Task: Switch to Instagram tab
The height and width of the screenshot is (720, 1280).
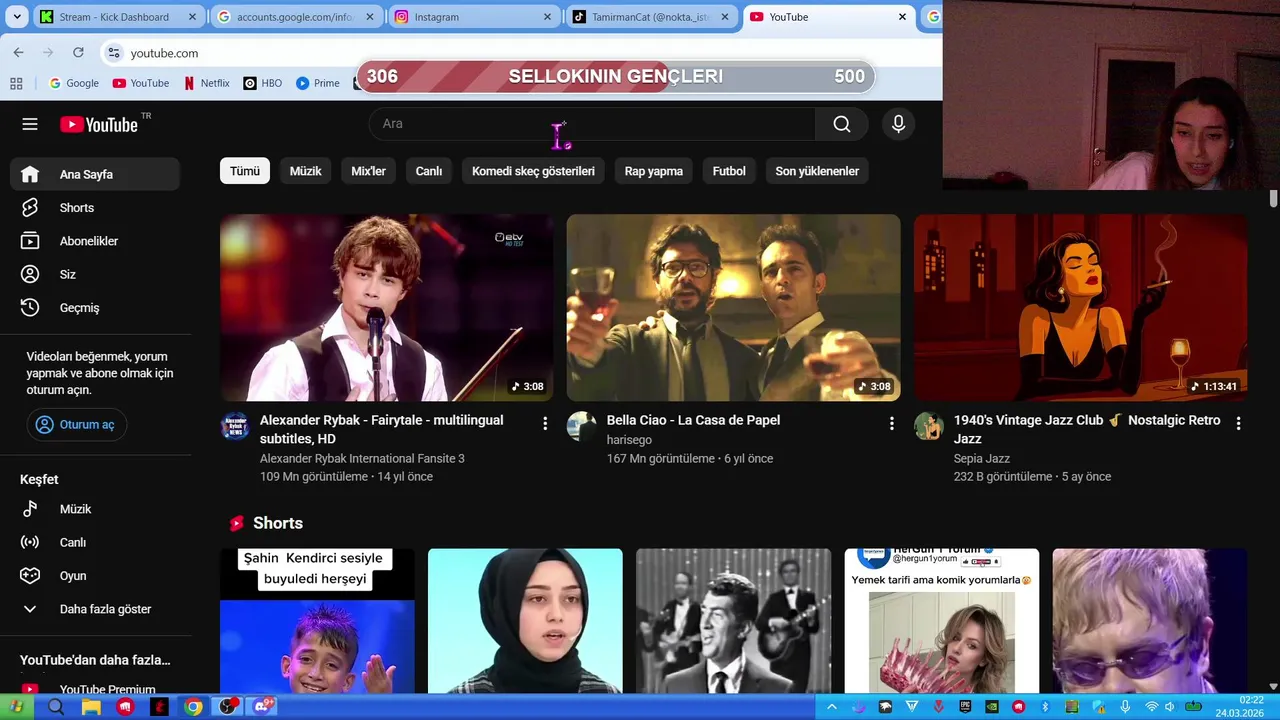Action: 474,17
